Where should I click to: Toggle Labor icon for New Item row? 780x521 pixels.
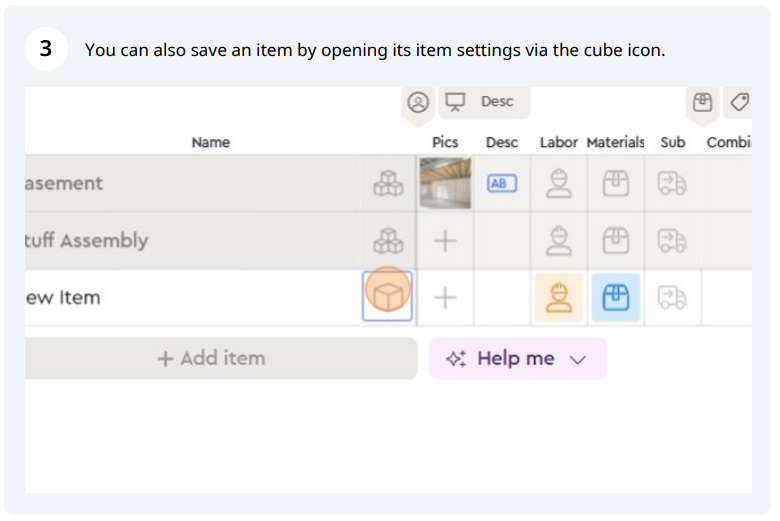pos(559,298)
